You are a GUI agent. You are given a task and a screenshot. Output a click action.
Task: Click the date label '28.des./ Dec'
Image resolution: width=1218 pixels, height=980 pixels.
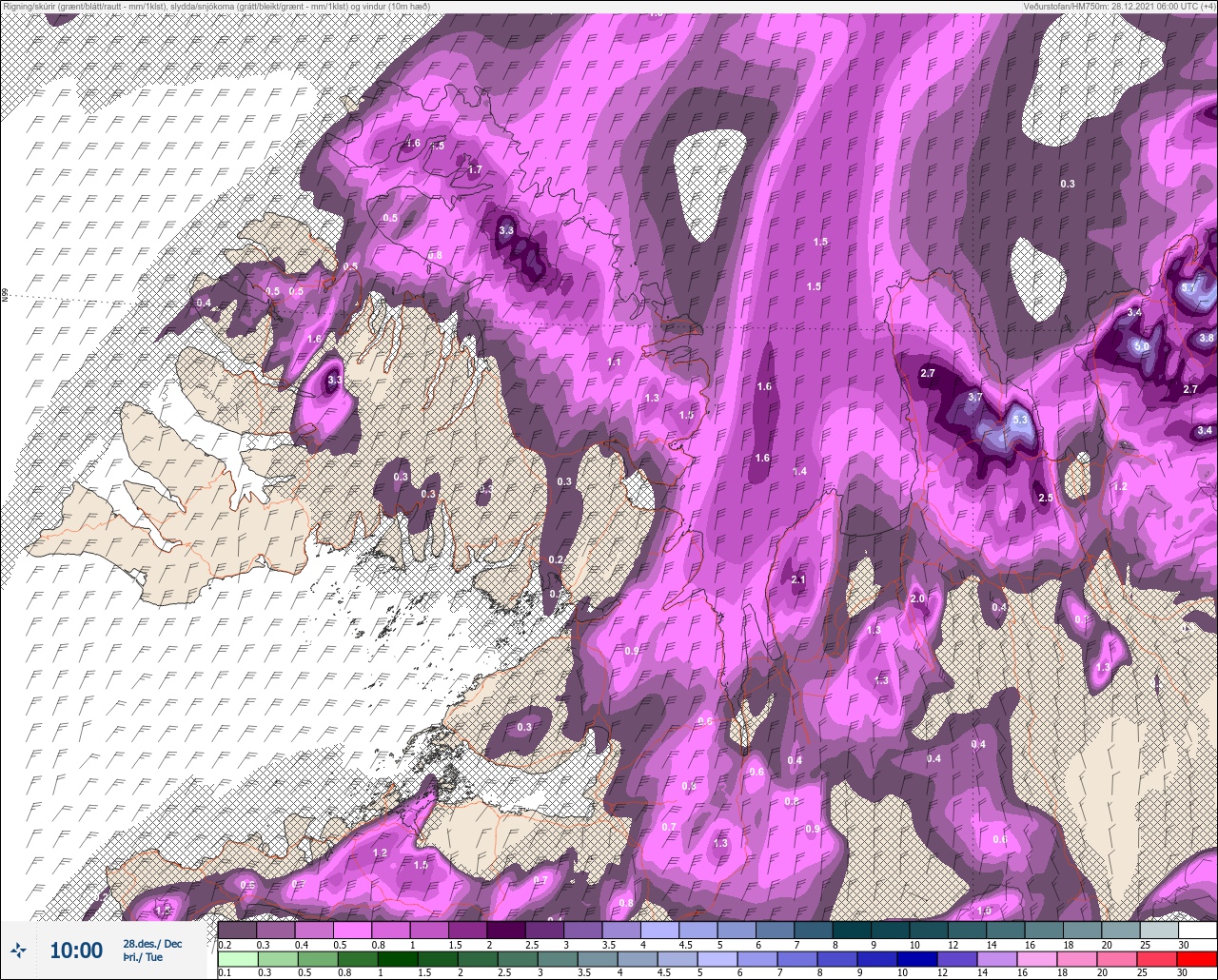click(x=152, y=944)
